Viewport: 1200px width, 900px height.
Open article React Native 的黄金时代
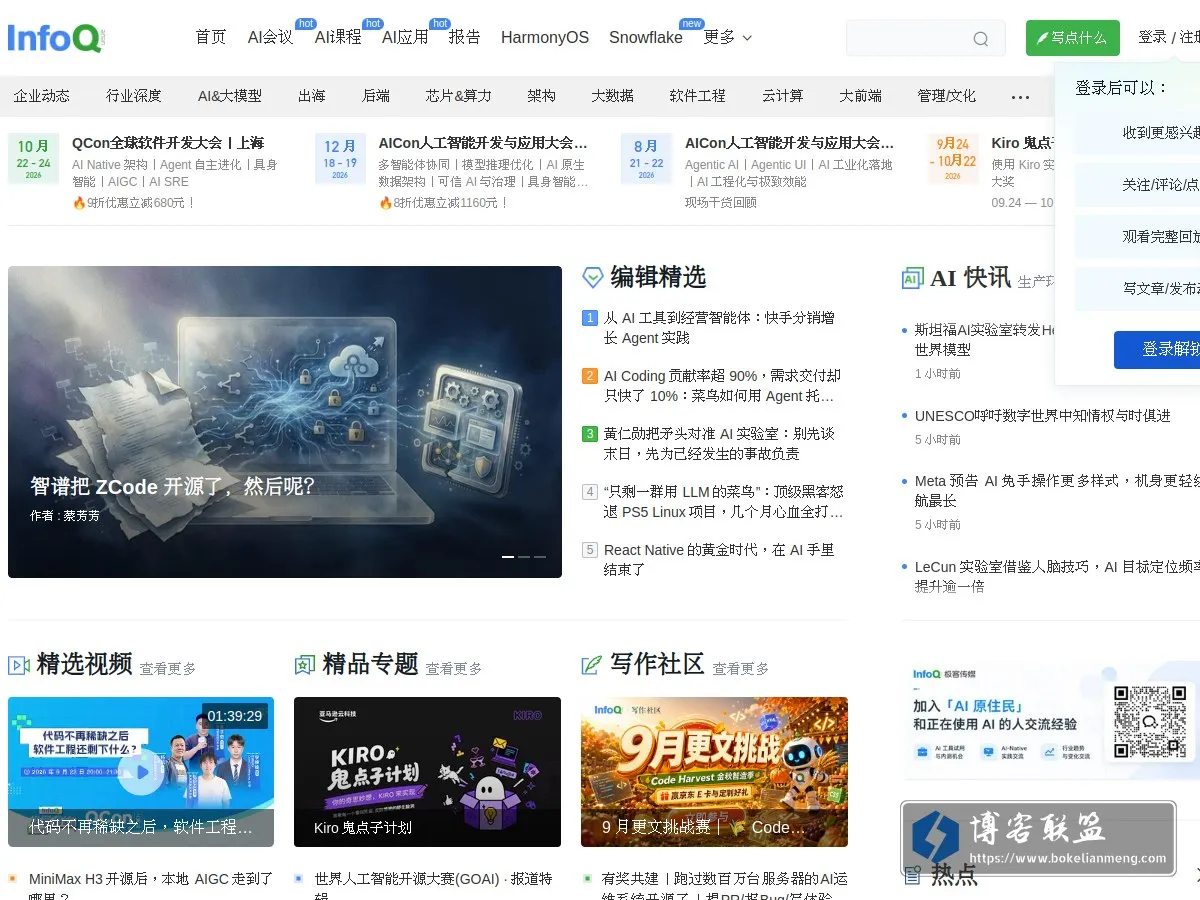tap(719, 560)
